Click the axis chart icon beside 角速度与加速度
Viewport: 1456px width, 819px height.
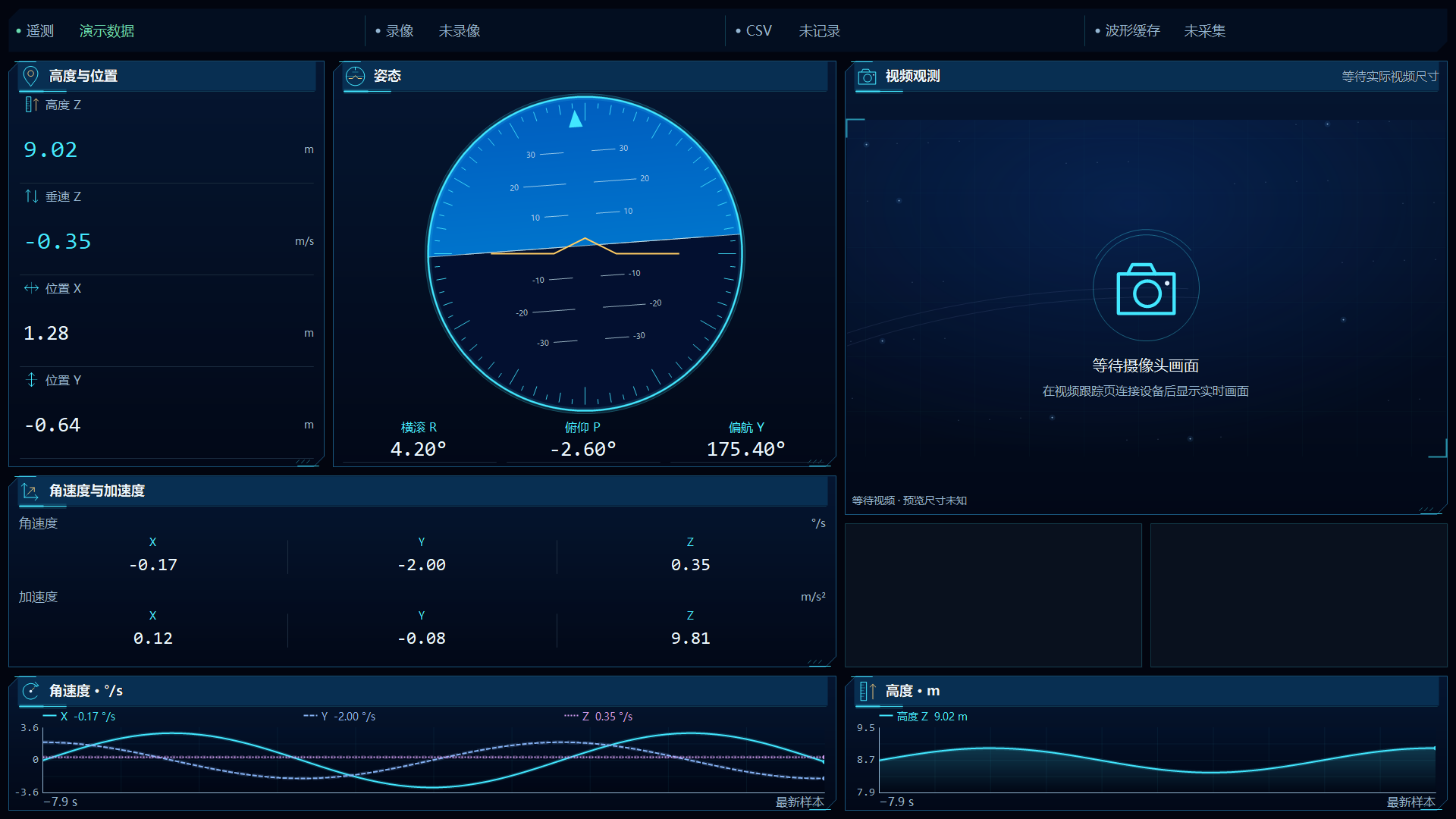tap(30, 491)
